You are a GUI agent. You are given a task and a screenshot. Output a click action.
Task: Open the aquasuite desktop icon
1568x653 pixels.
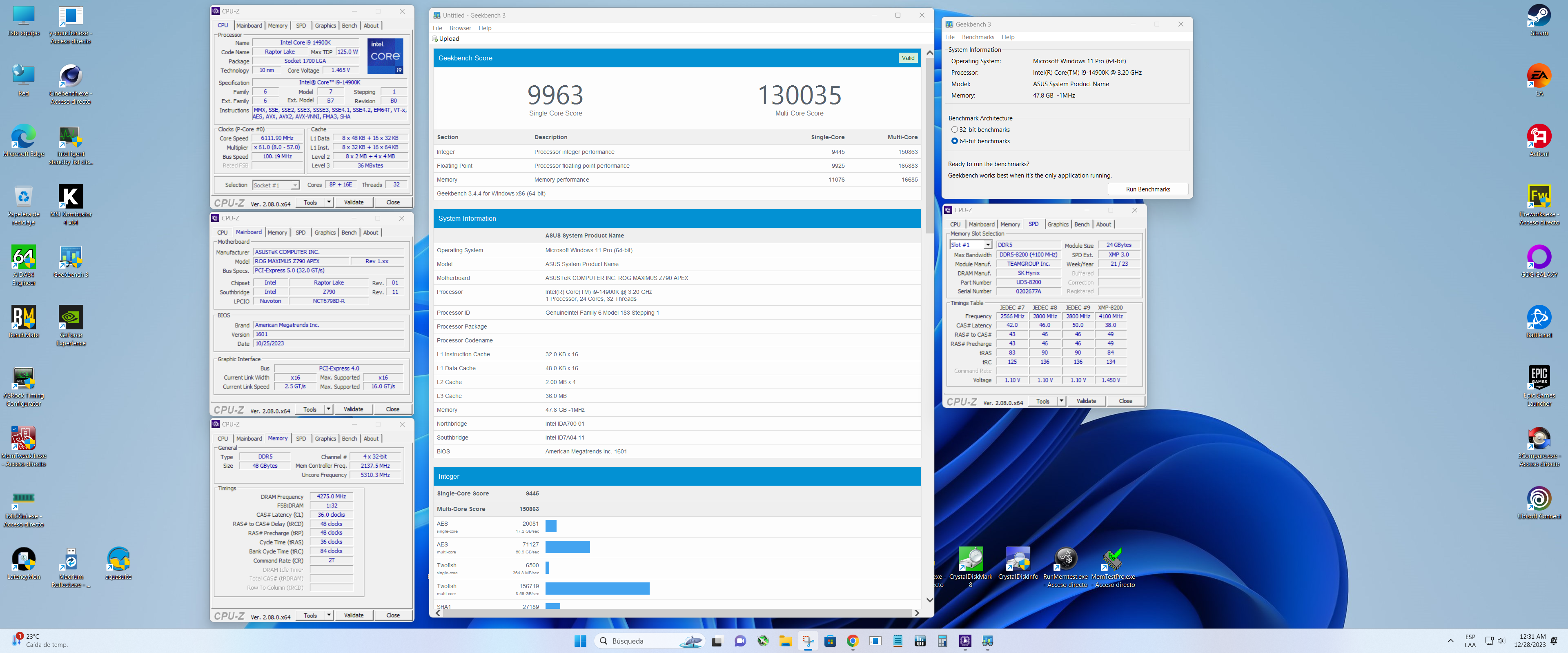click(x=118, y=564)
